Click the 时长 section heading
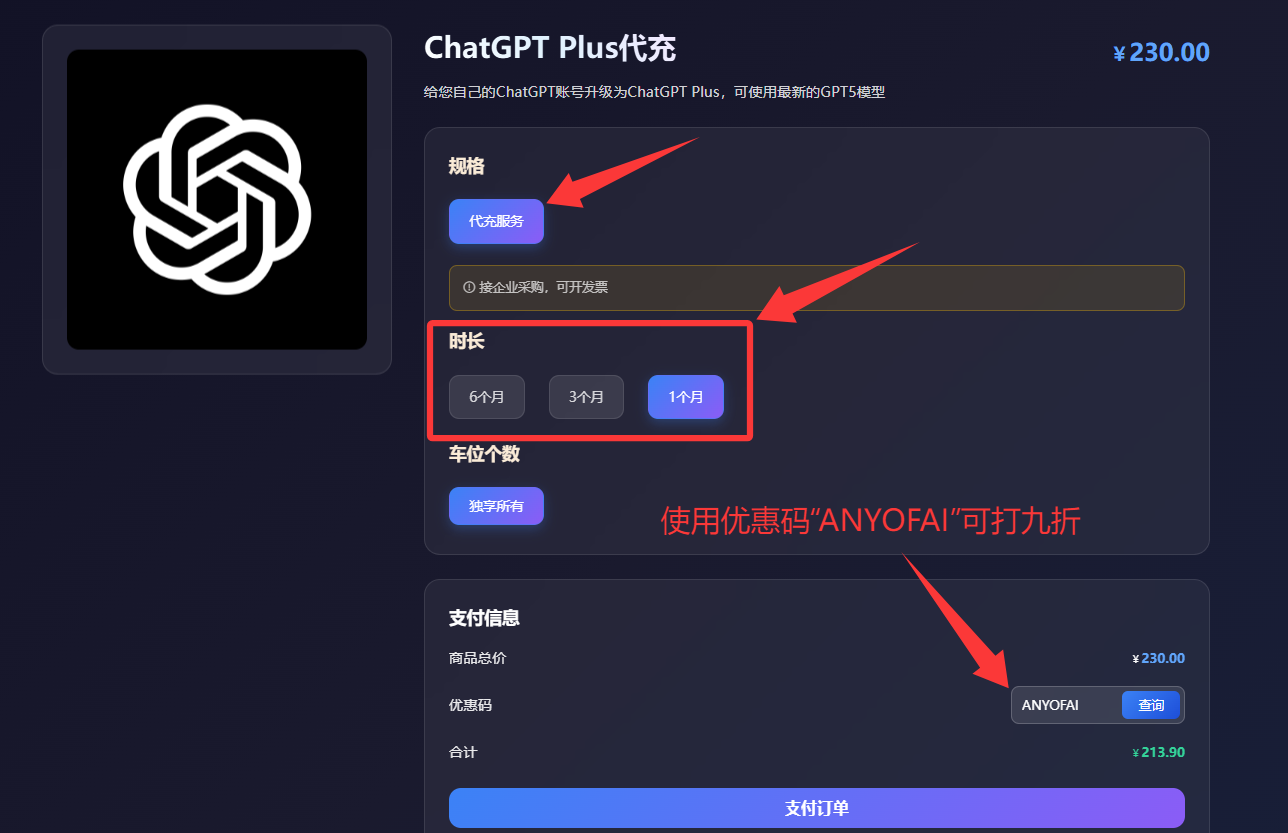Screen dimensions: 1288x833 (466, 341)
